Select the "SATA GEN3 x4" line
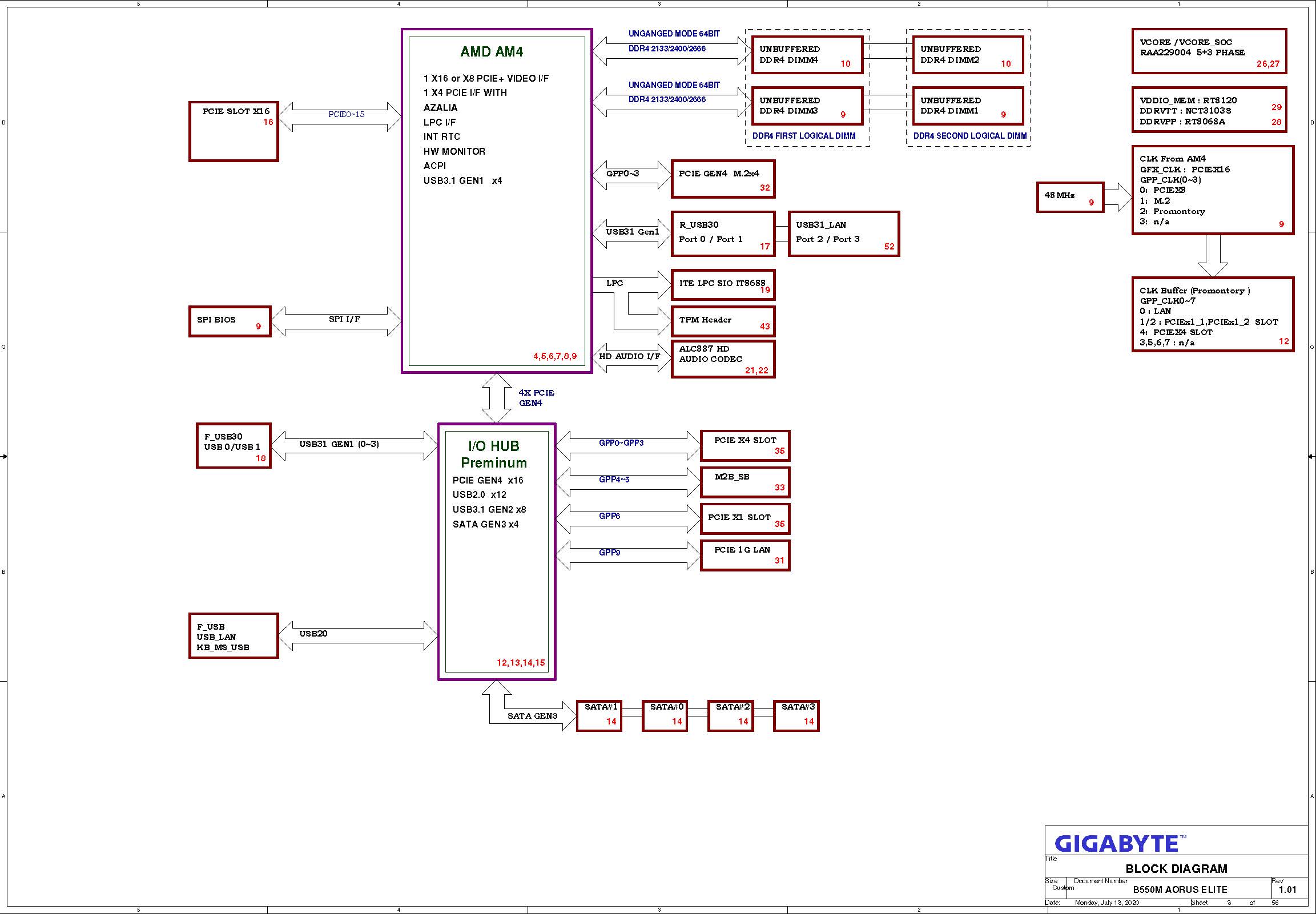Viewport: 1316px width, 914px height. pos(486,525)
